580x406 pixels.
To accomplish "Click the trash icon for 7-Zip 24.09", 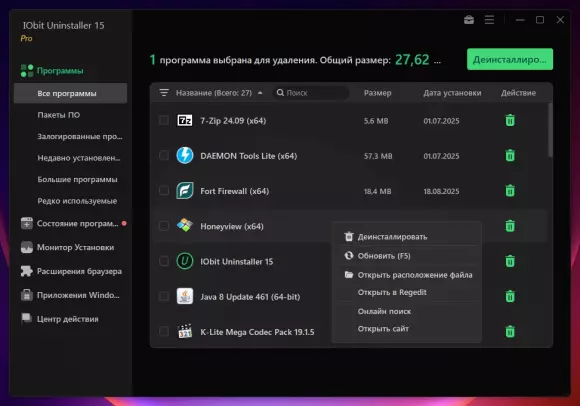I will point(510,120).
